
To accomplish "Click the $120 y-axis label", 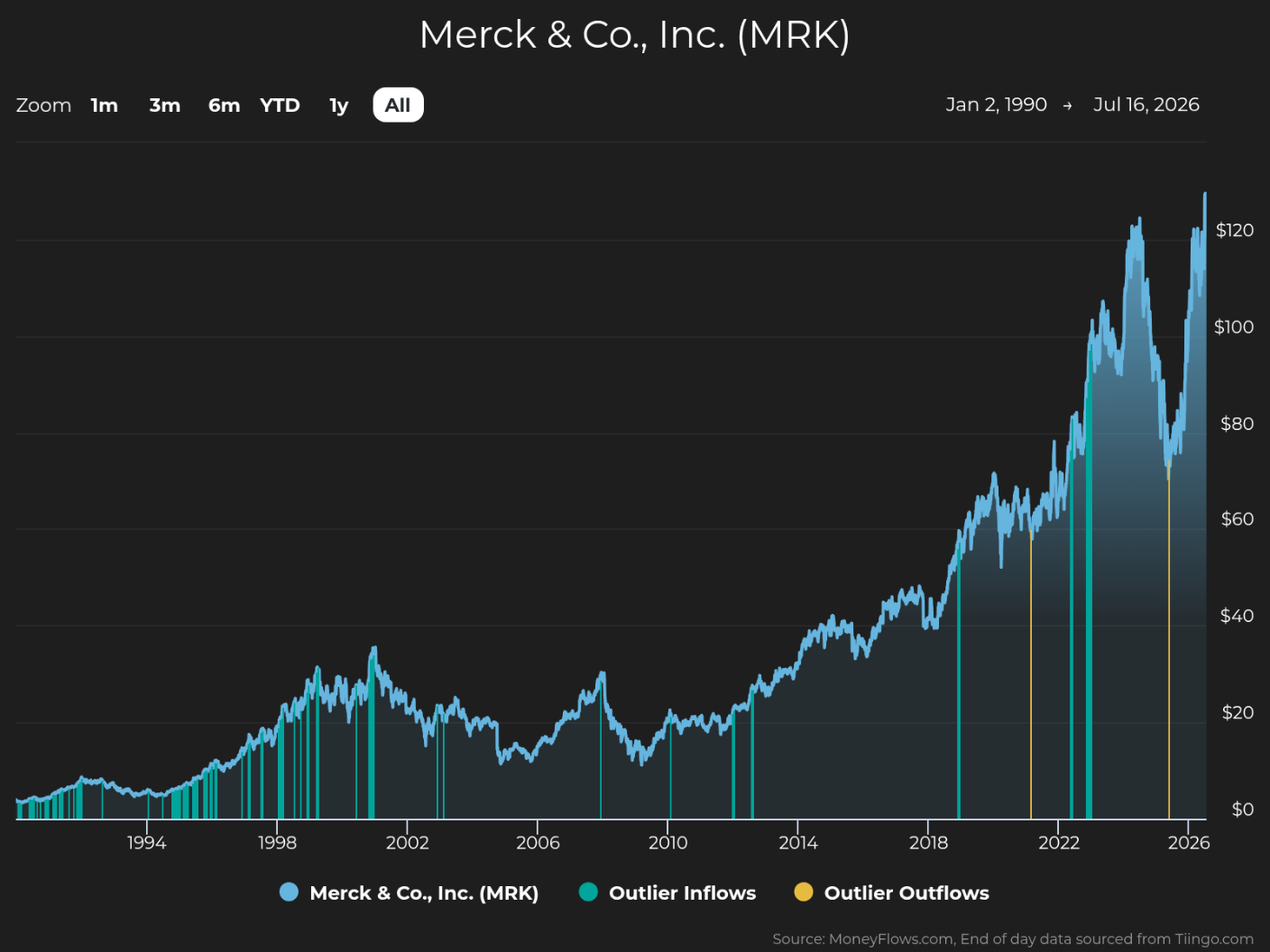I will [1235, 231].
